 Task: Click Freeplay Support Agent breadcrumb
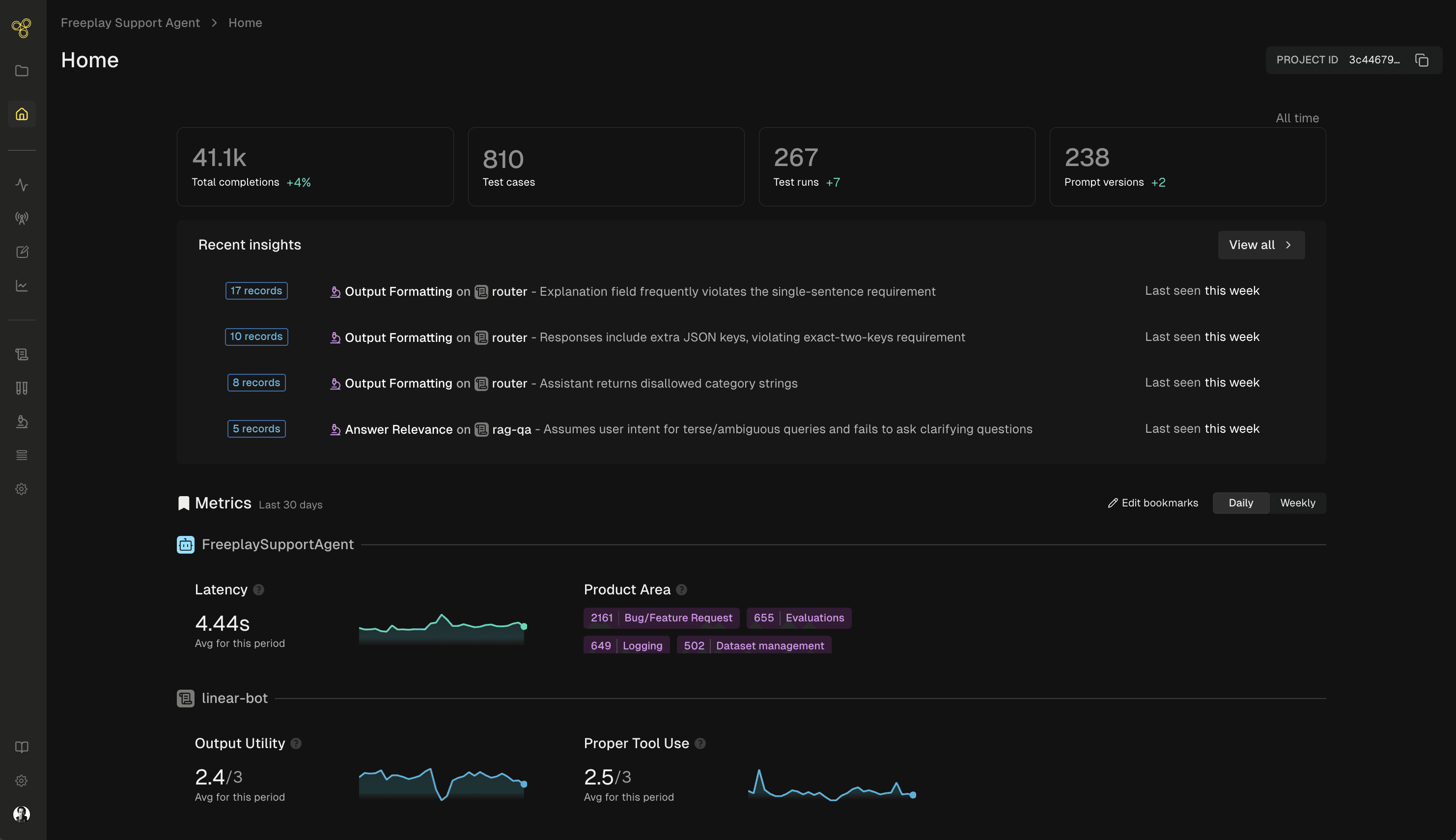point(130,23)
